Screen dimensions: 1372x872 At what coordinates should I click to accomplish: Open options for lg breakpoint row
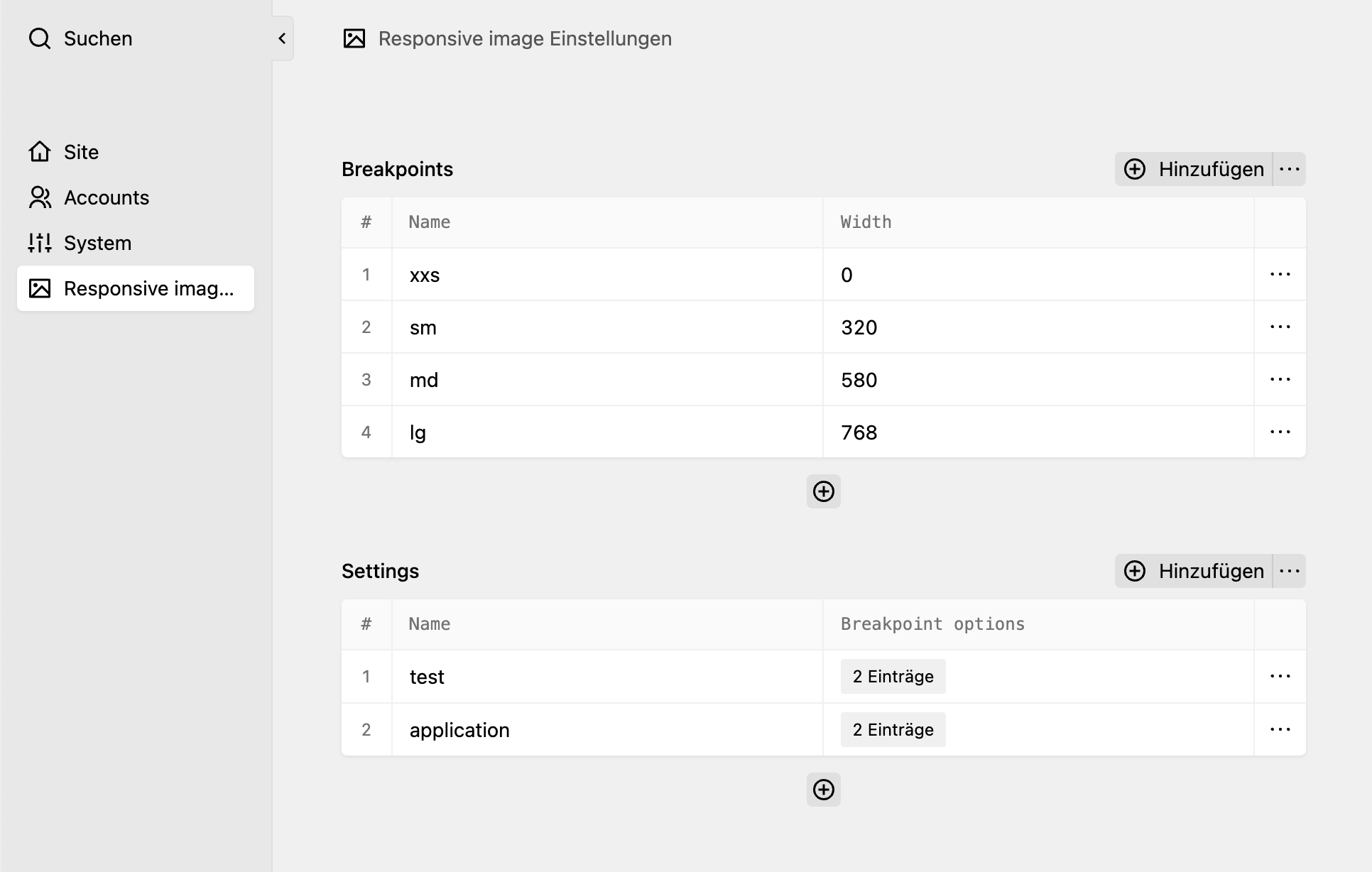click(1280, 432)
